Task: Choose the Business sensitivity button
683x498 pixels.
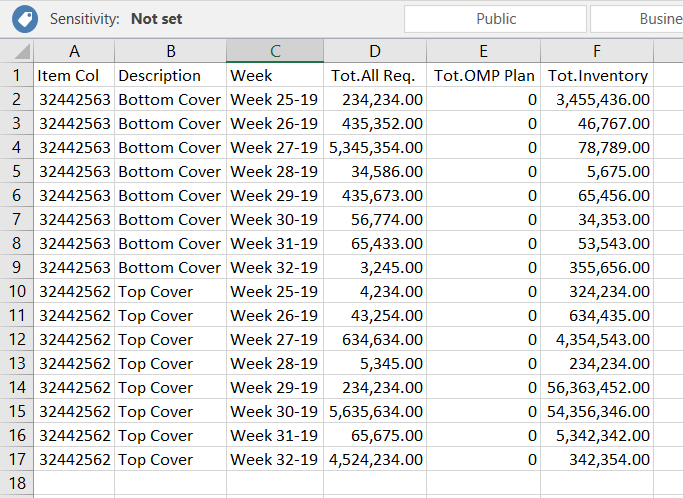Action: [637, 19]
